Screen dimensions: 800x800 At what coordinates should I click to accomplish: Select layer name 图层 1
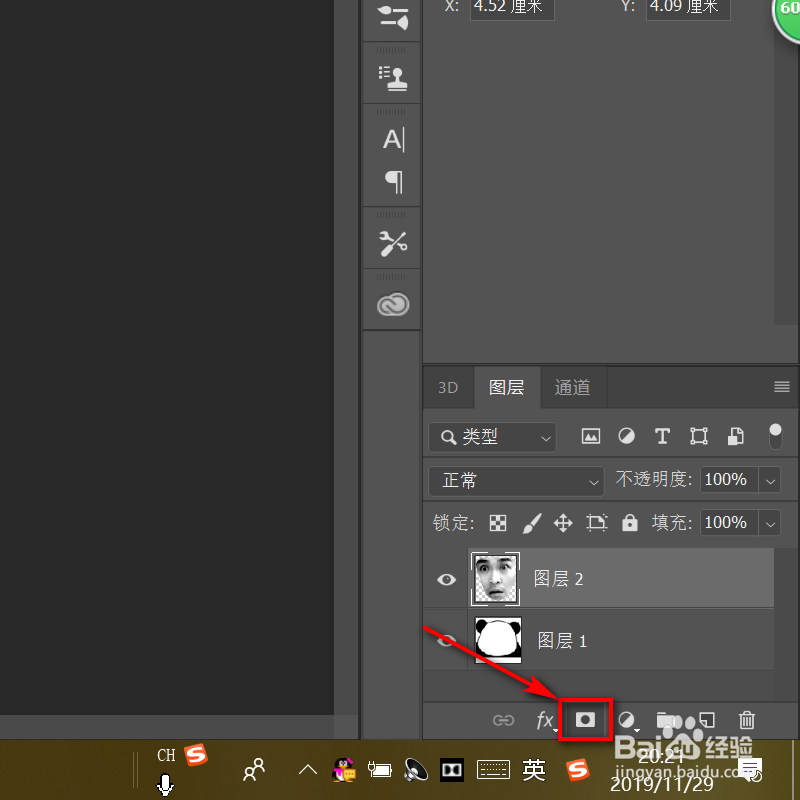(562, 641)
